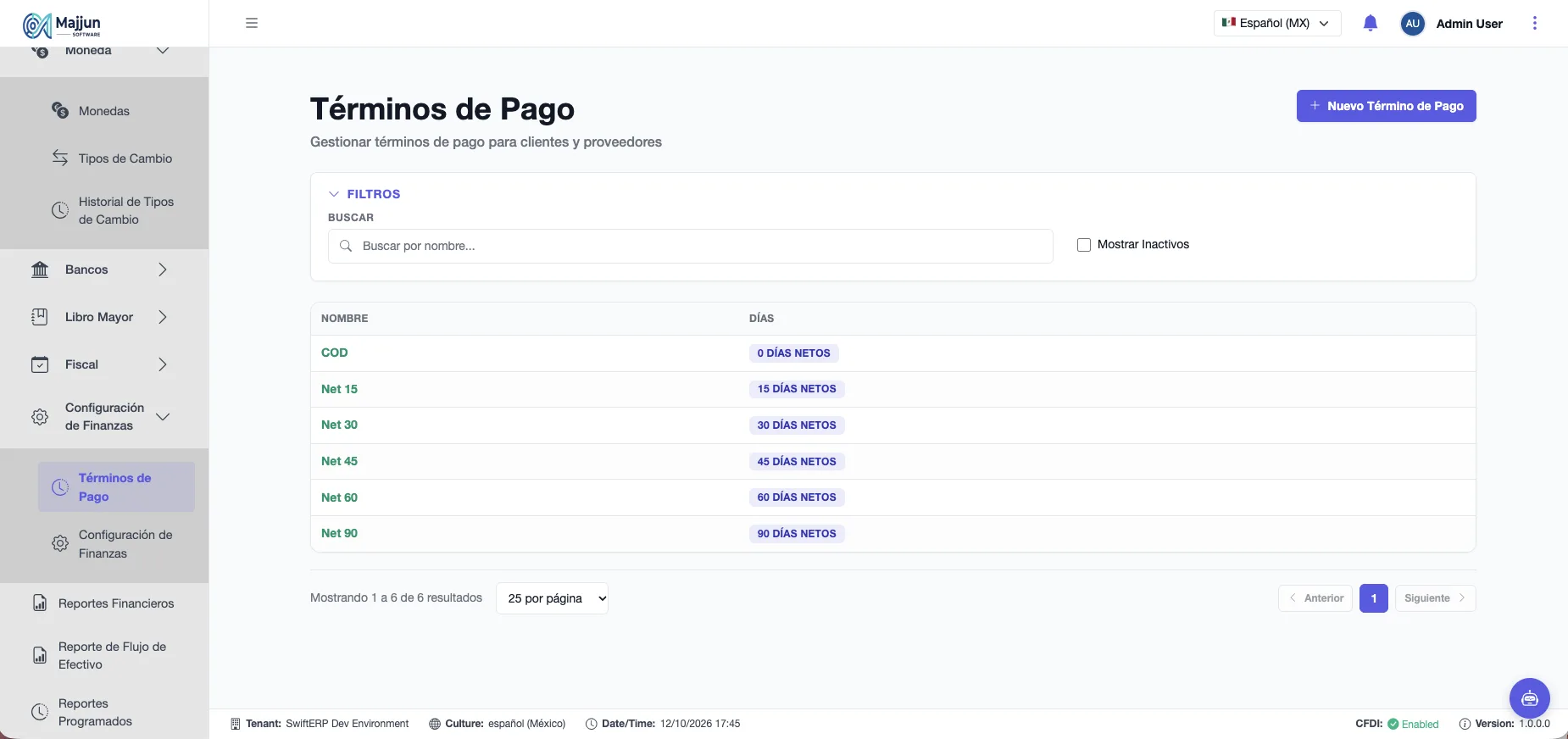
Task: Click the search magnifier icon
Action: tap(346, 246)
